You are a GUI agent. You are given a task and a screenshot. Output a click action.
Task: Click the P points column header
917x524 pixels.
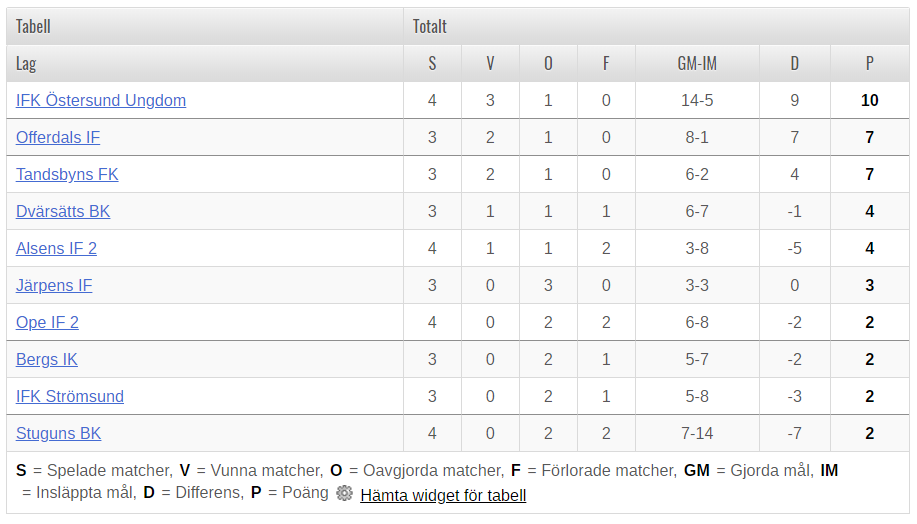tap(870, 63)
